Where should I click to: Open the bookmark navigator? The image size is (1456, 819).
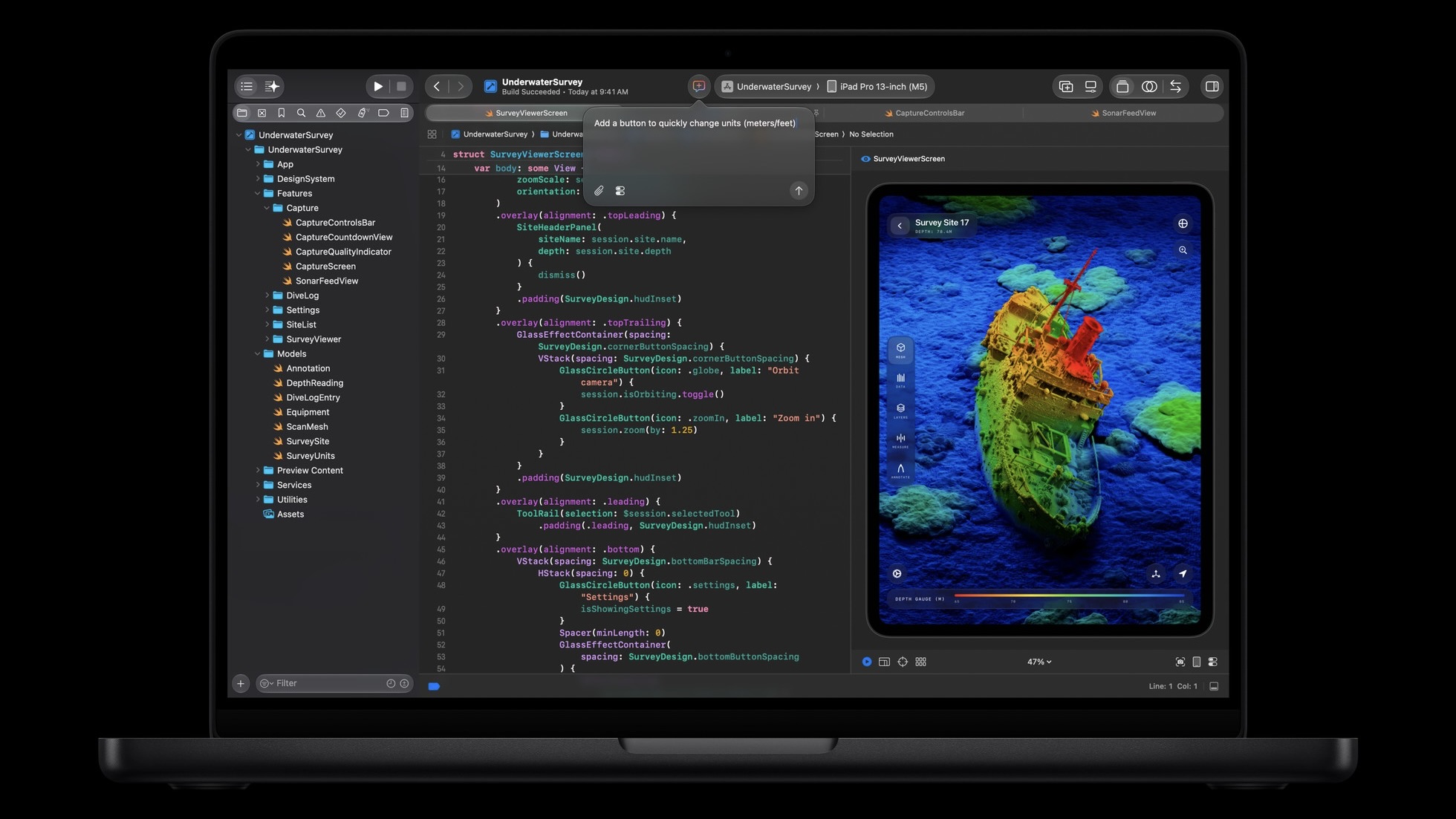pos(282,113)
